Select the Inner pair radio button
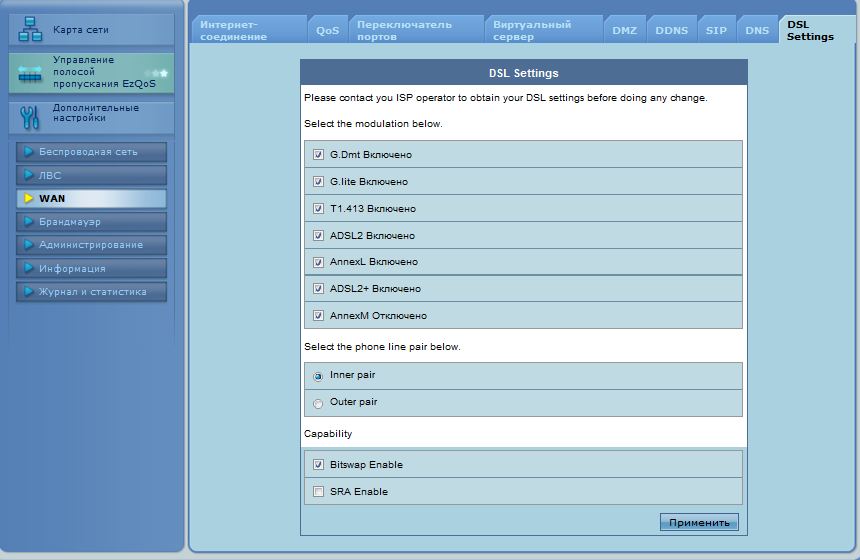Screen dimensions: 860x560 tap(319, 377)
